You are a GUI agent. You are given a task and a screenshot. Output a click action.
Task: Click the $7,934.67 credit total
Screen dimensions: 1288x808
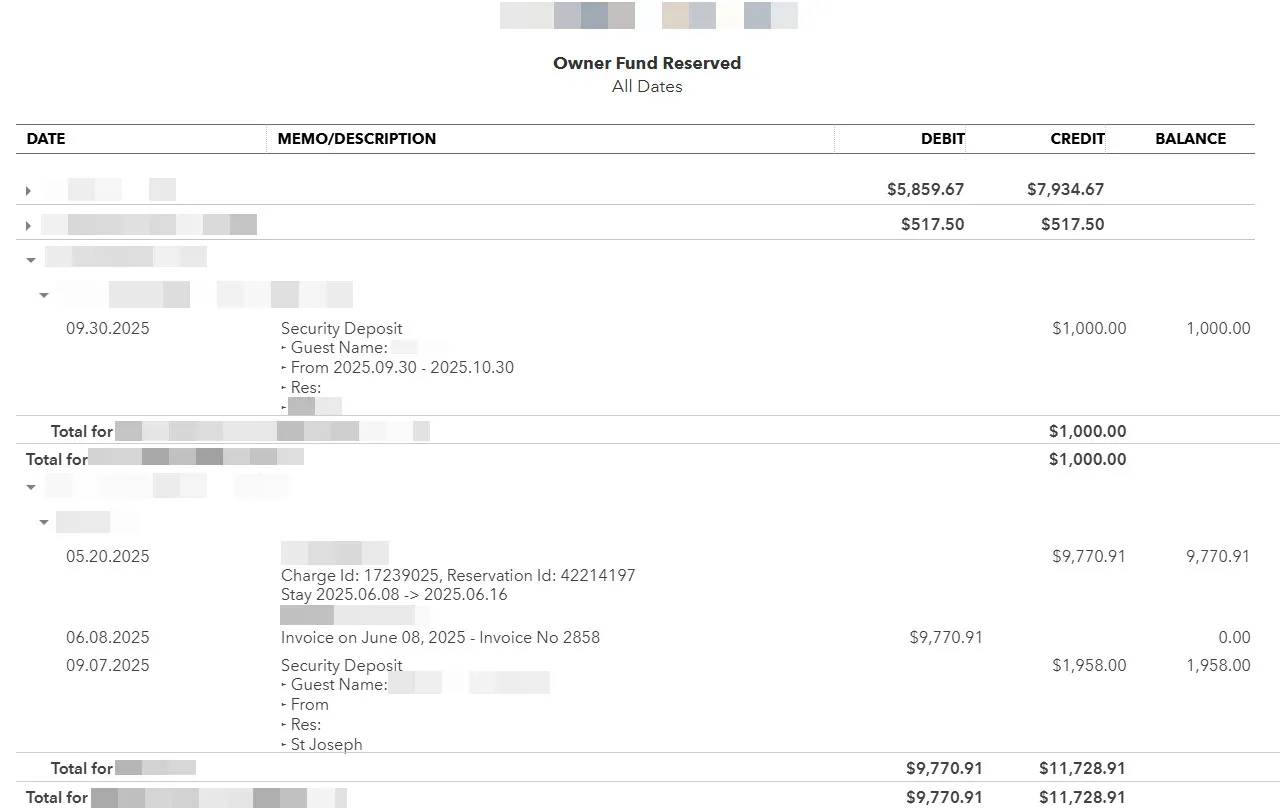pyautogui.click(x=1065, y=189)
